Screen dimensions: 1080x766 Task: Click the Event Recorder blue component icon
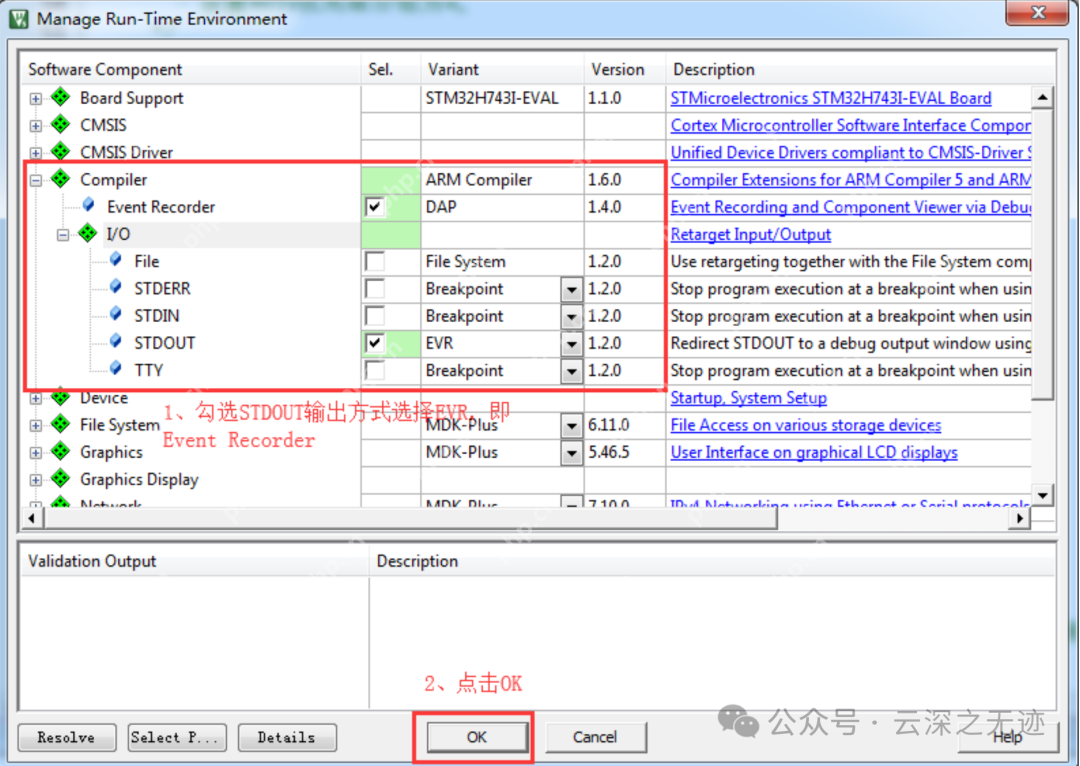point(89,206)
